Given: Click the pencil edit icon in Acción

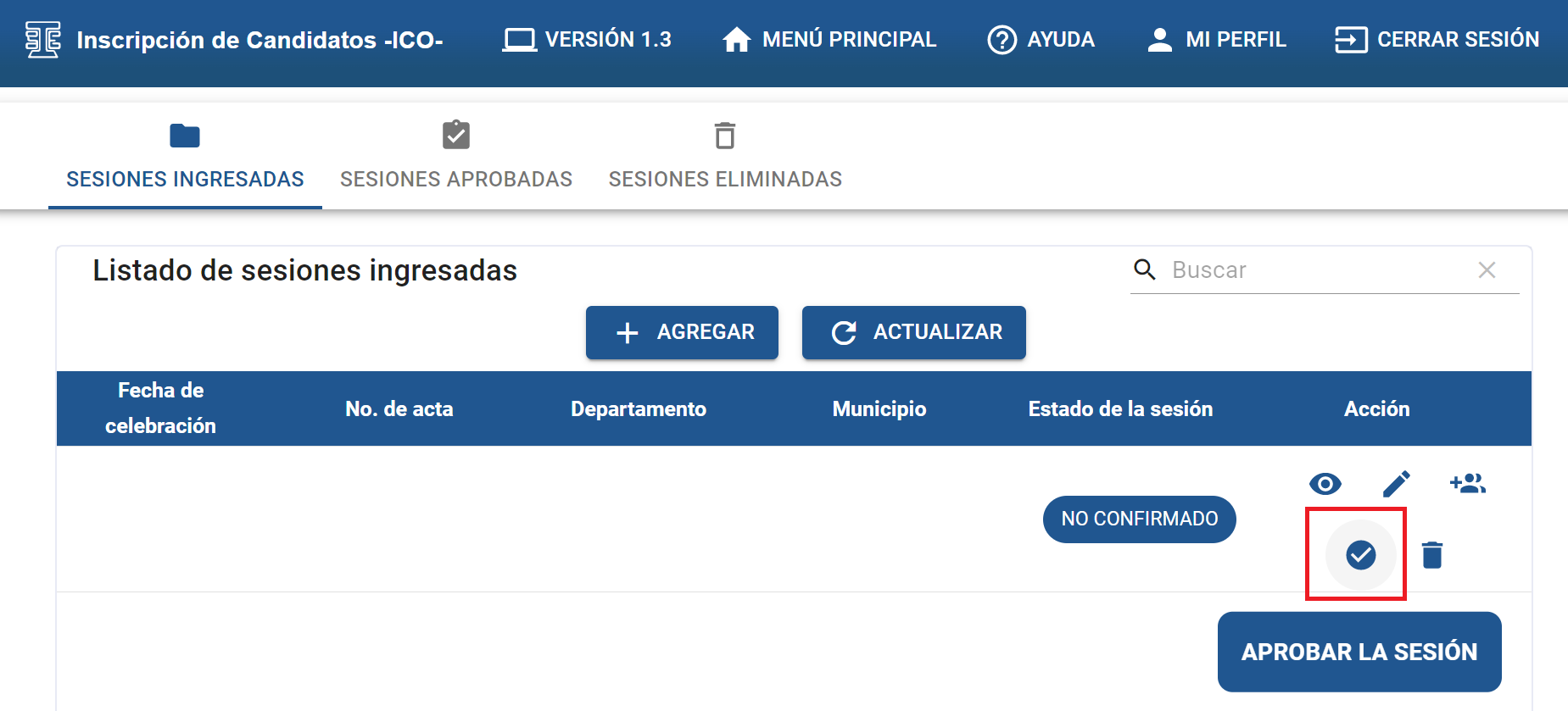Looking at the screenshot, I should 1396,484.
